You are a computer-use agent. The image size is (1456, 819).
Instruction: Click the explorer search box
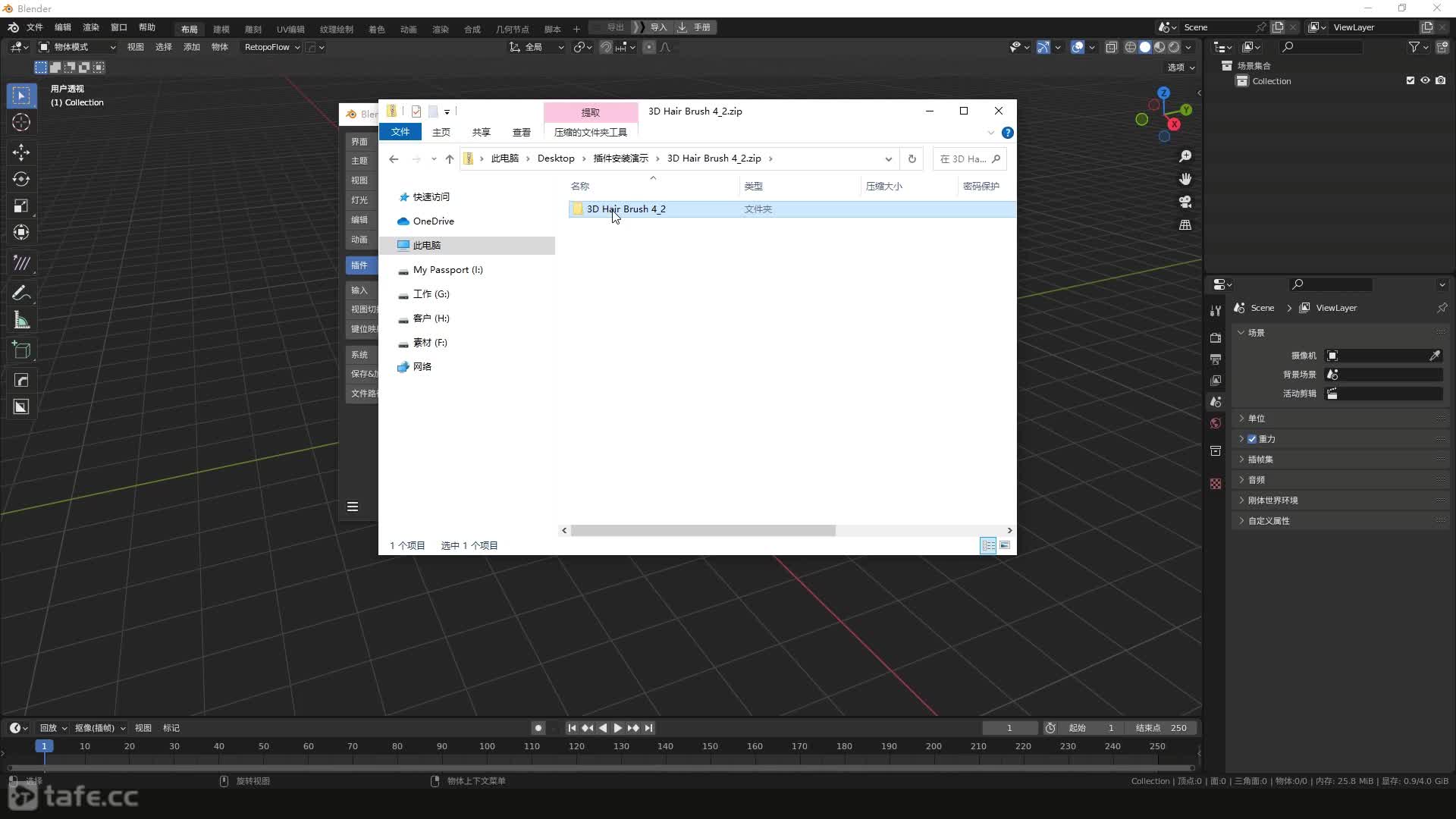click(970, 158)
